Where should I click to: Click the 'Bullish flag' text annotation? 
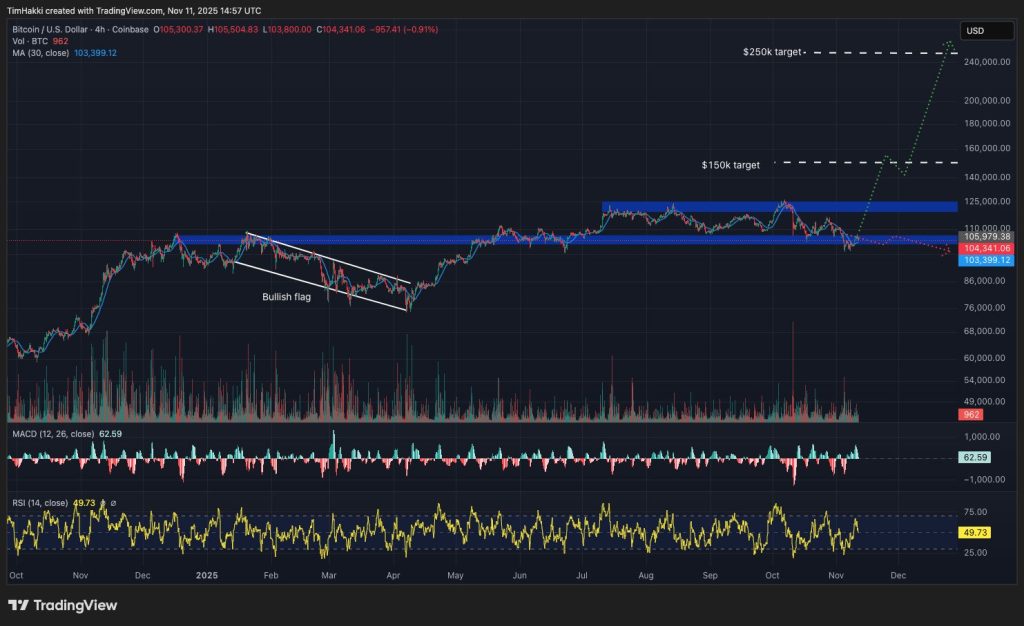pos(287,297)
